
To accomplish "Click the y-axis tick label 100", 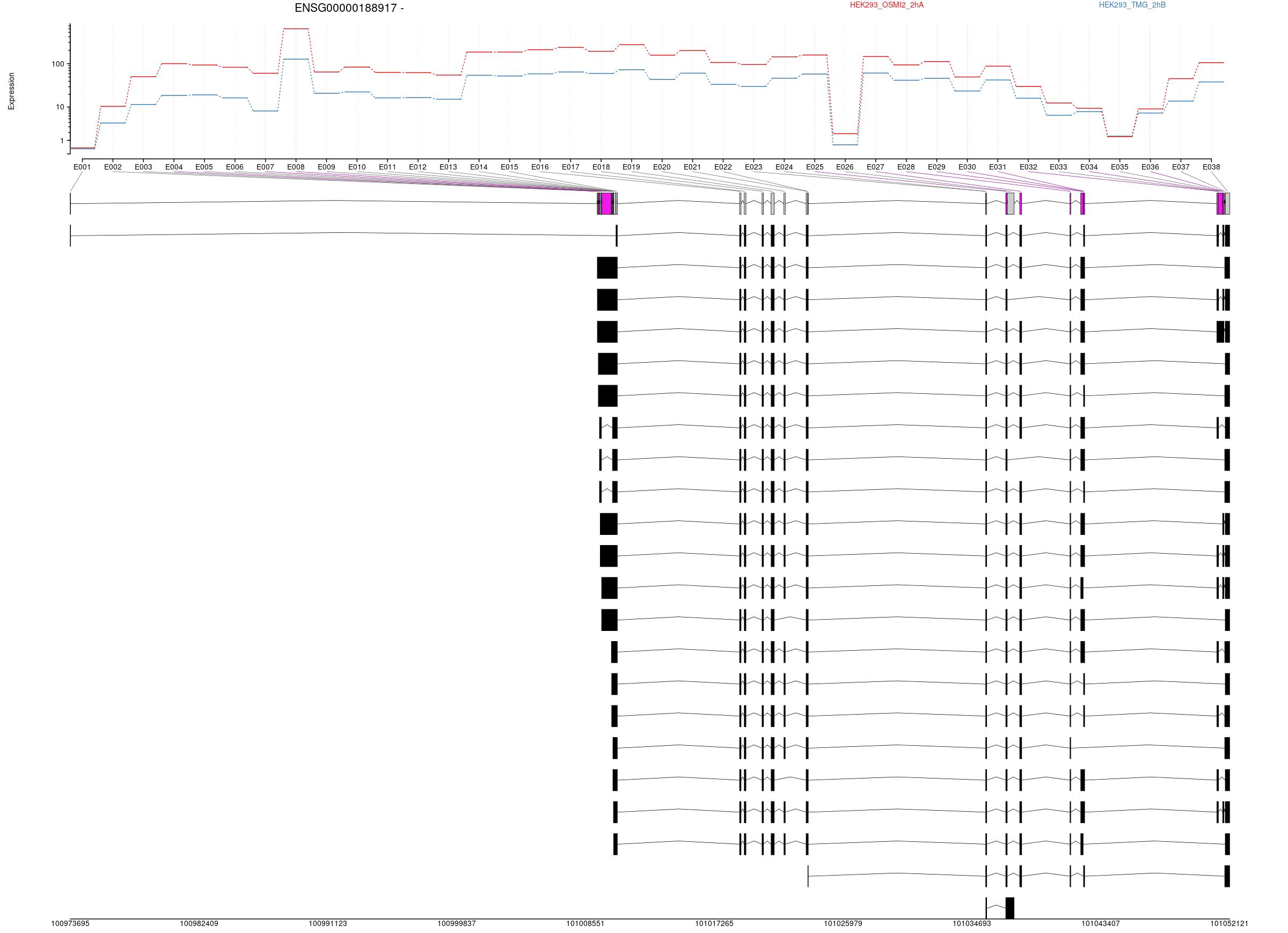I will (x=58, y=64).
